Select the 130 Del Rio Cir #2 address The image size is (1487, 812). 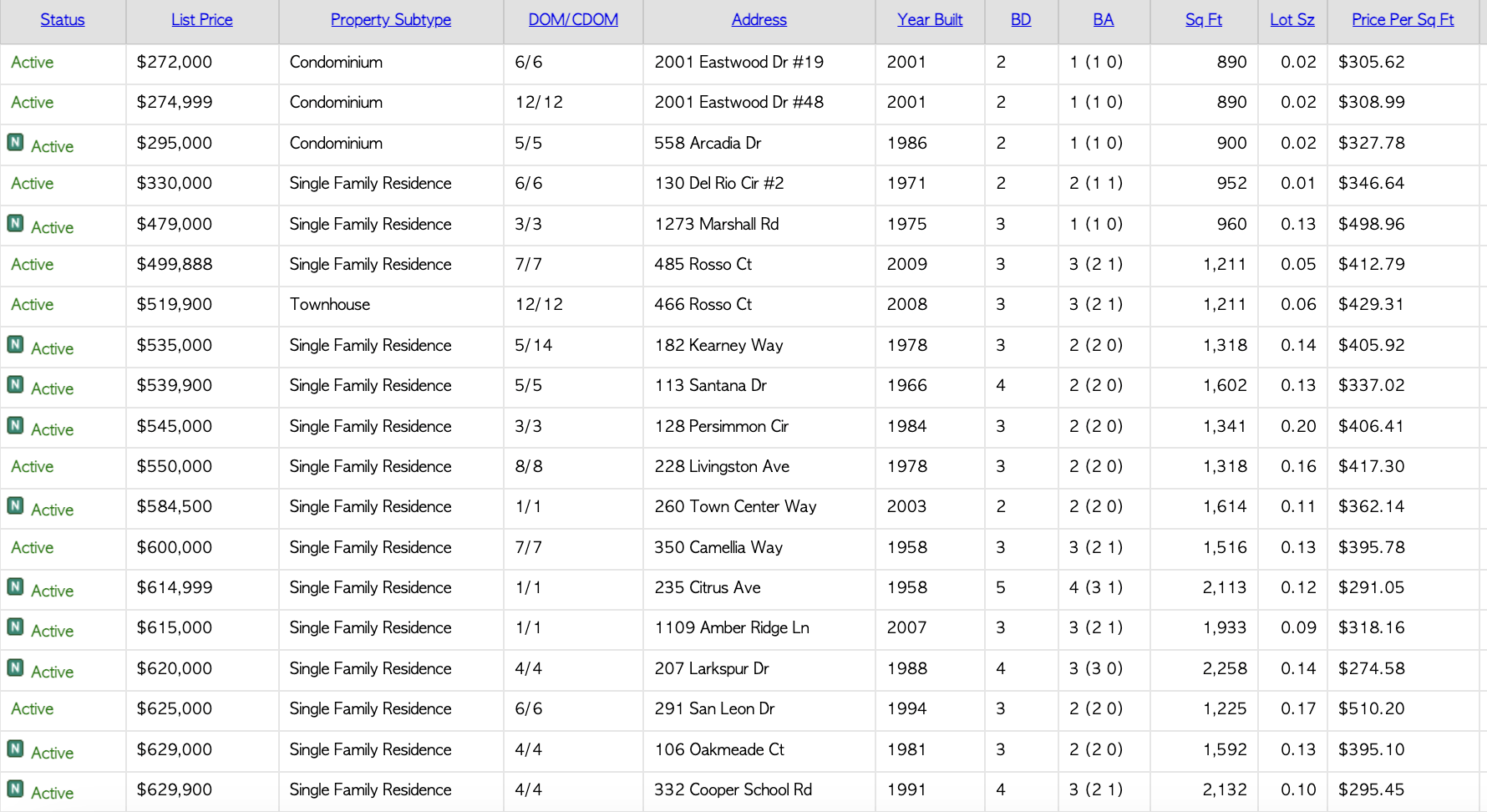point(719,184)
